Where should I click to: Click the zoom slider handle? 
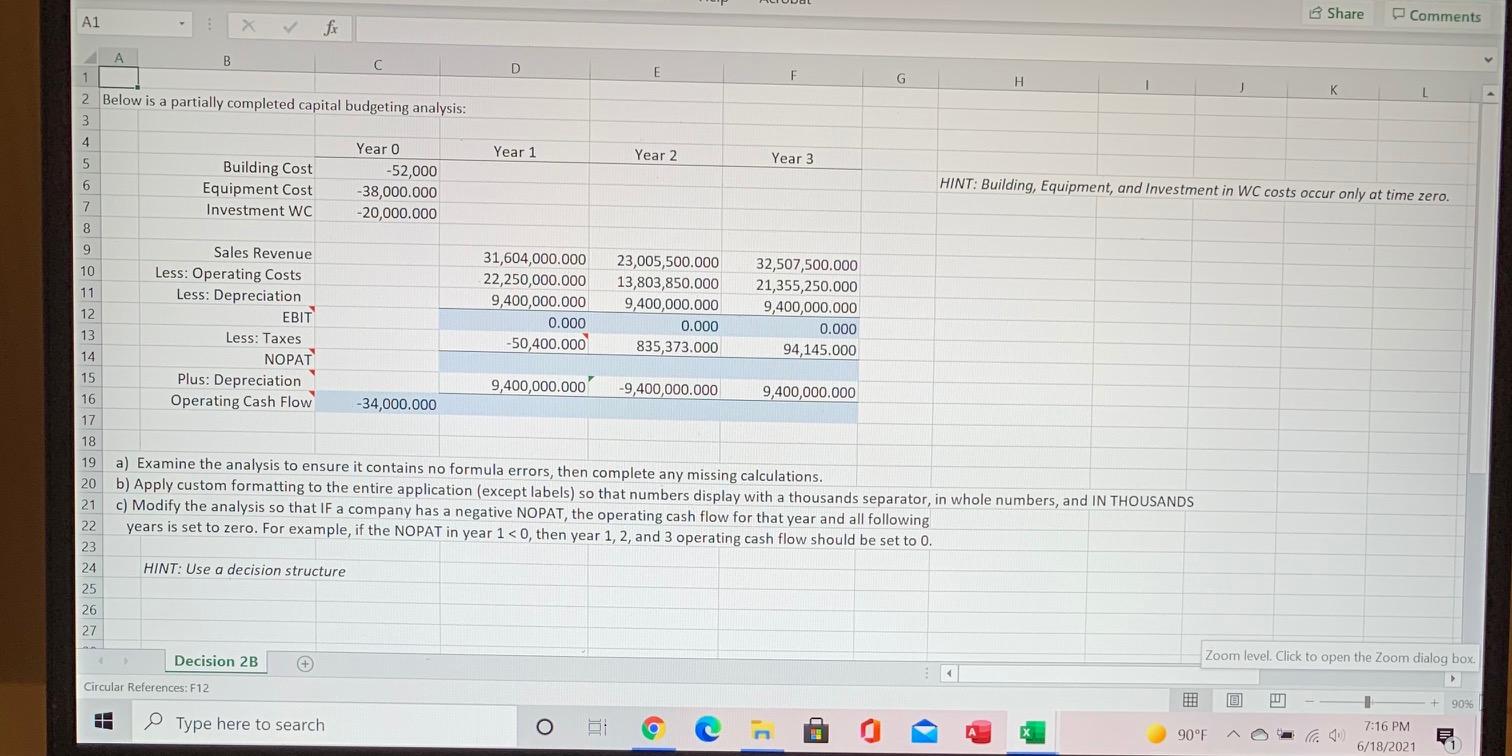1367,702
